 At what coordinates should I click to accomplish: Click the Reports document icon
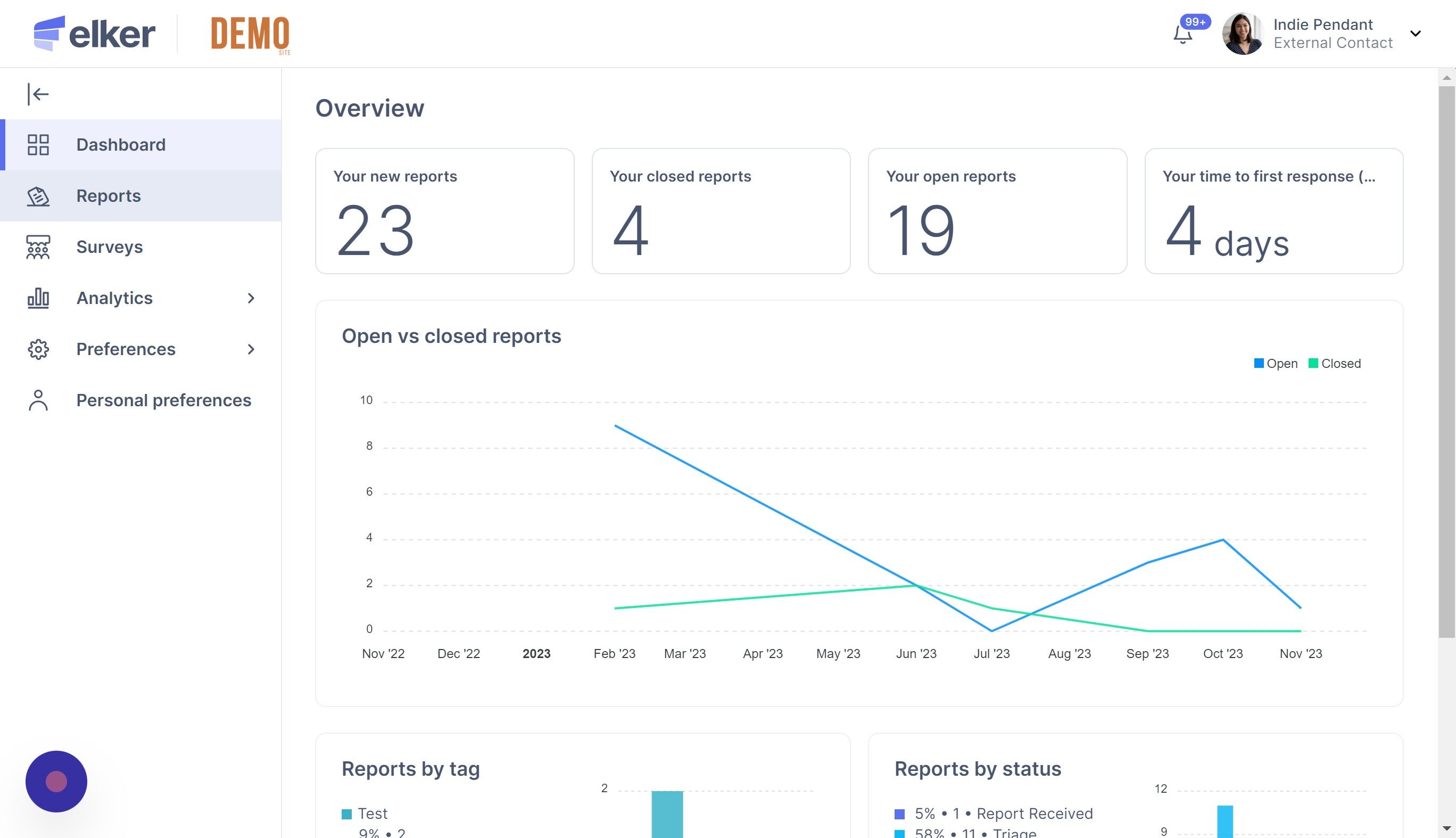(38, 196)
